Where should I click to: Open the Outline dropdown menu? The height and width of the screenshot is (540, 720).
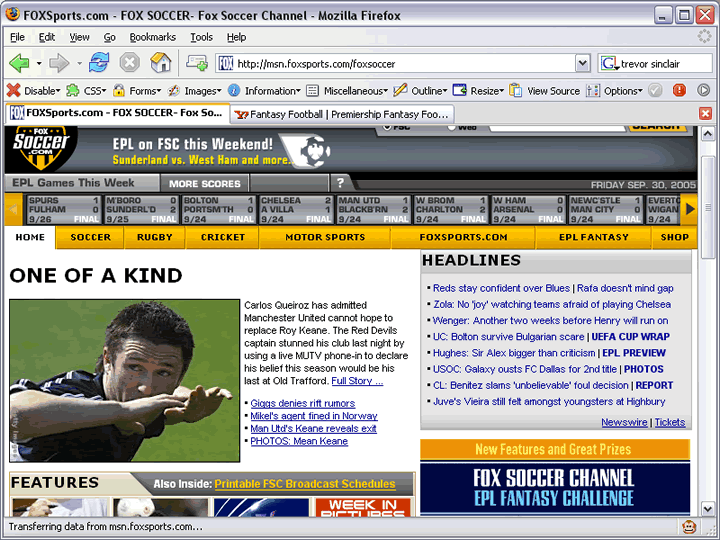point(444,91)
